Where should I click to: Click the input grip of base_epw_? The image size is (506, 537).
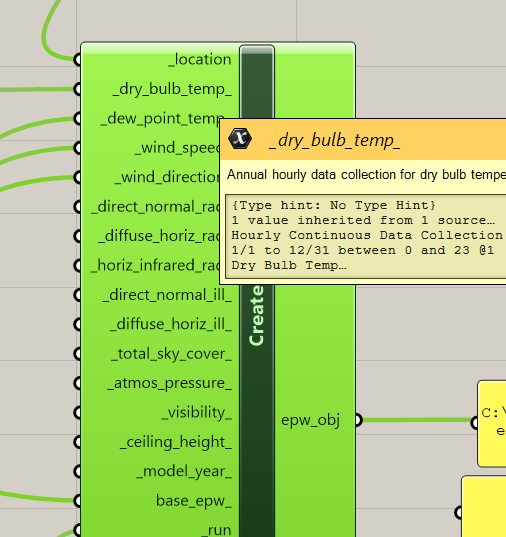tap(78, 501)
